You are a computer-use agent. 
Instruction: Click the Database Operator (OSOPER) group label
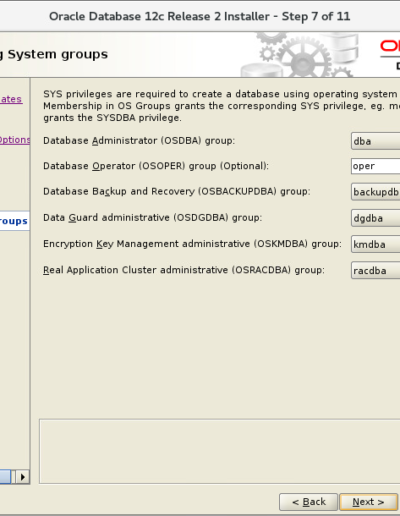156,166
